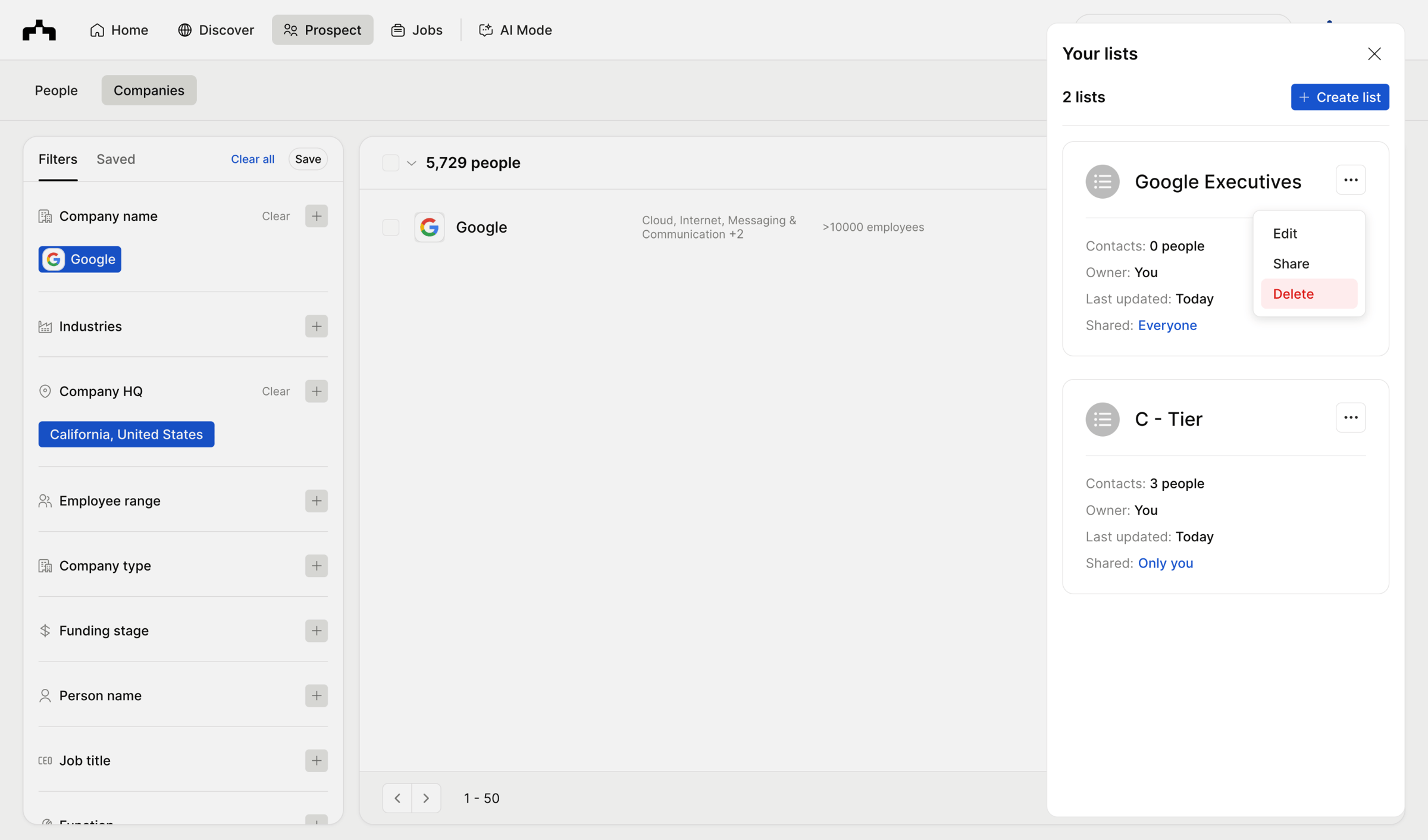
Task: Clear the Company HQ filter
Action: coord(275,391)
